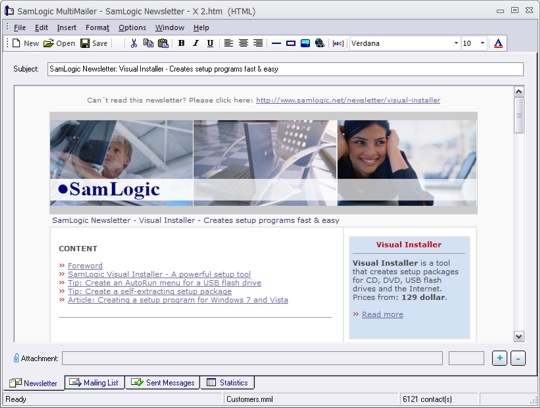540x408 pixels.
Task: Click the CONTENT heading in the newsletter
Action: (x=78, y=249)
